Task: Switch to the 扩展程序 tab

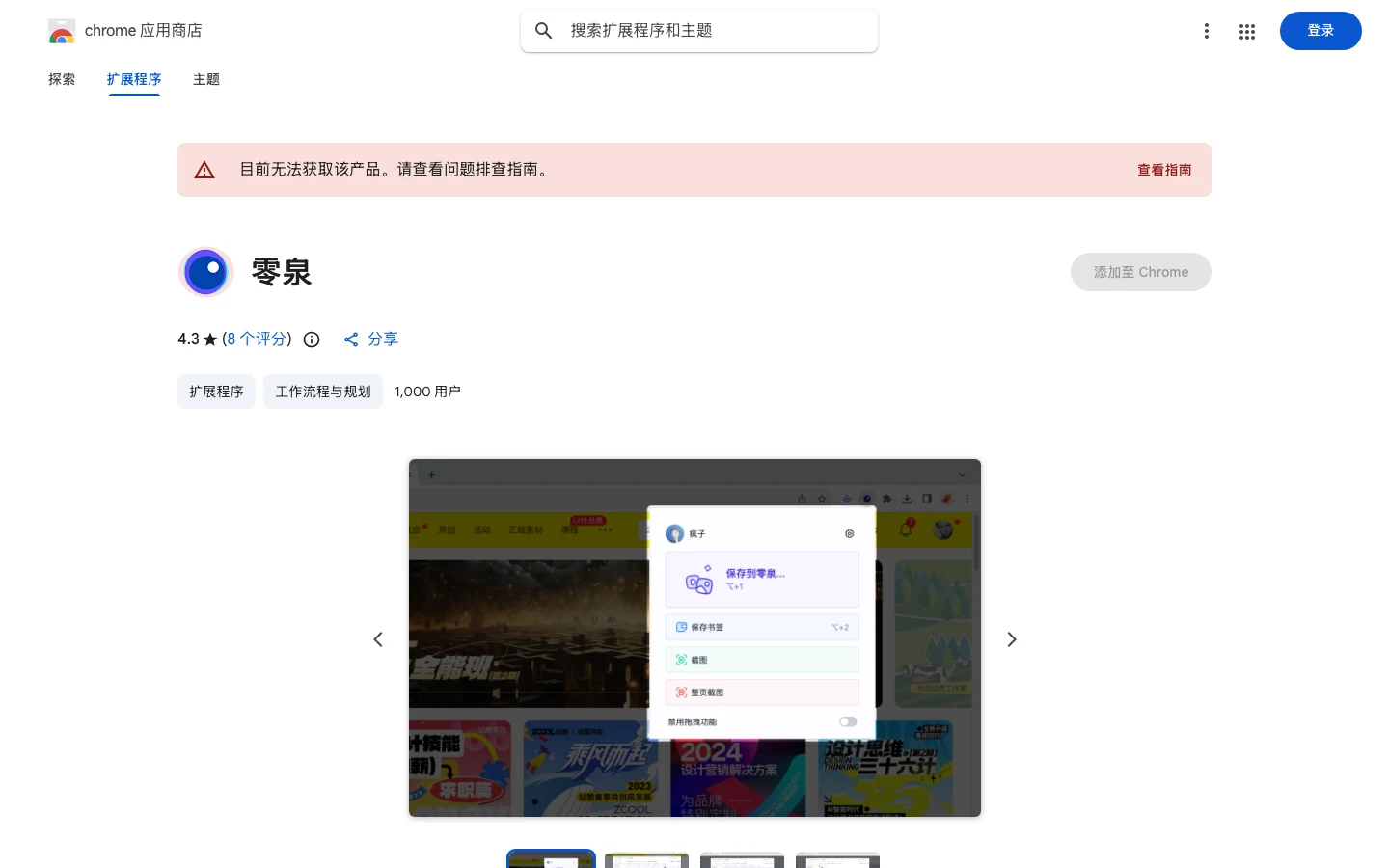Action: pos(134,79)
